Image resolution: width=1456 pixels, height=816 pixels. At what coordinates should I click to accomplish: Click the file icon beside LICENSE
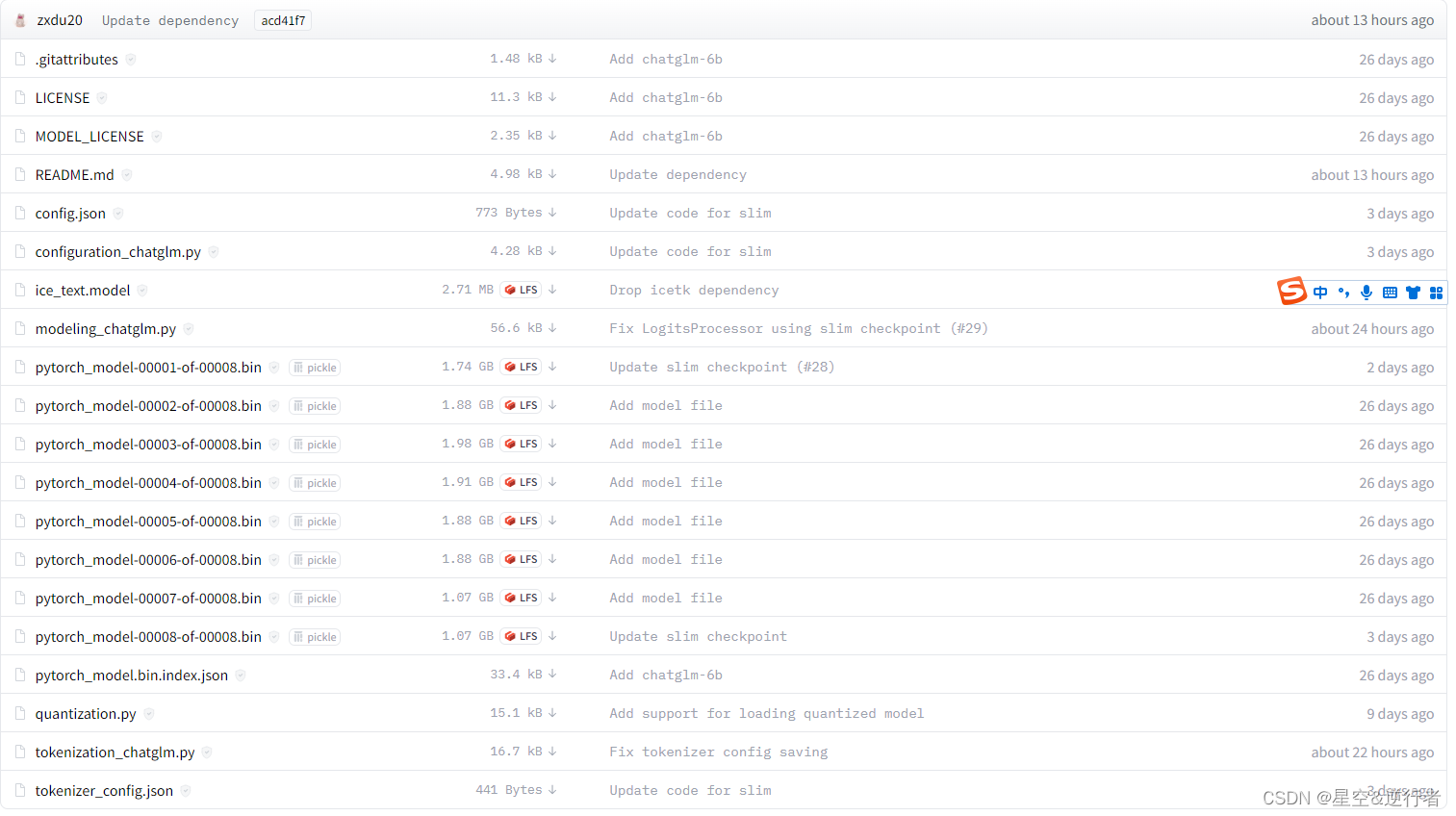19,96
